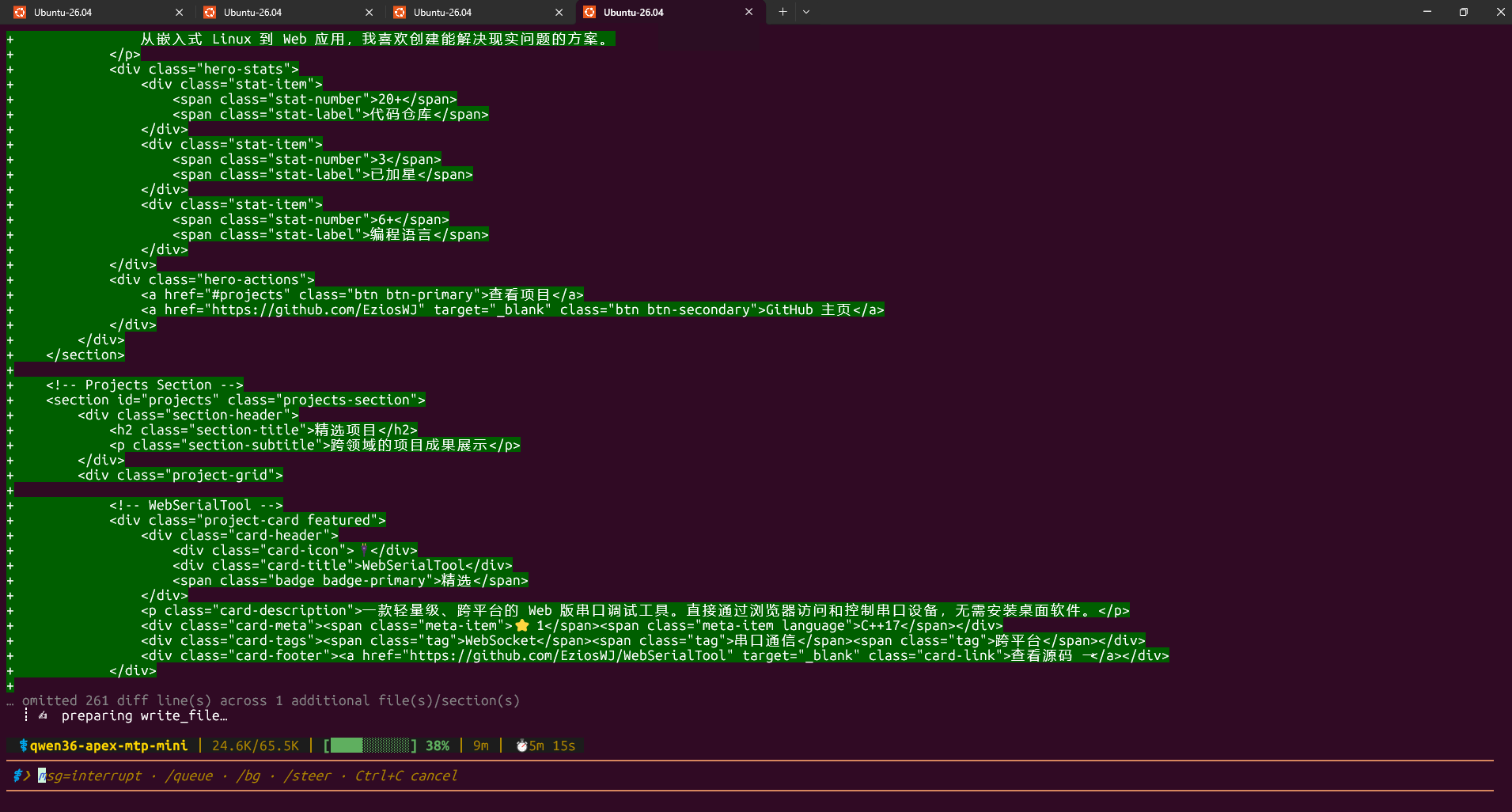The image size is (1512, 812).
Task: Click the stopwatch icon beside 5m 15s
Action: coord(521,746)
